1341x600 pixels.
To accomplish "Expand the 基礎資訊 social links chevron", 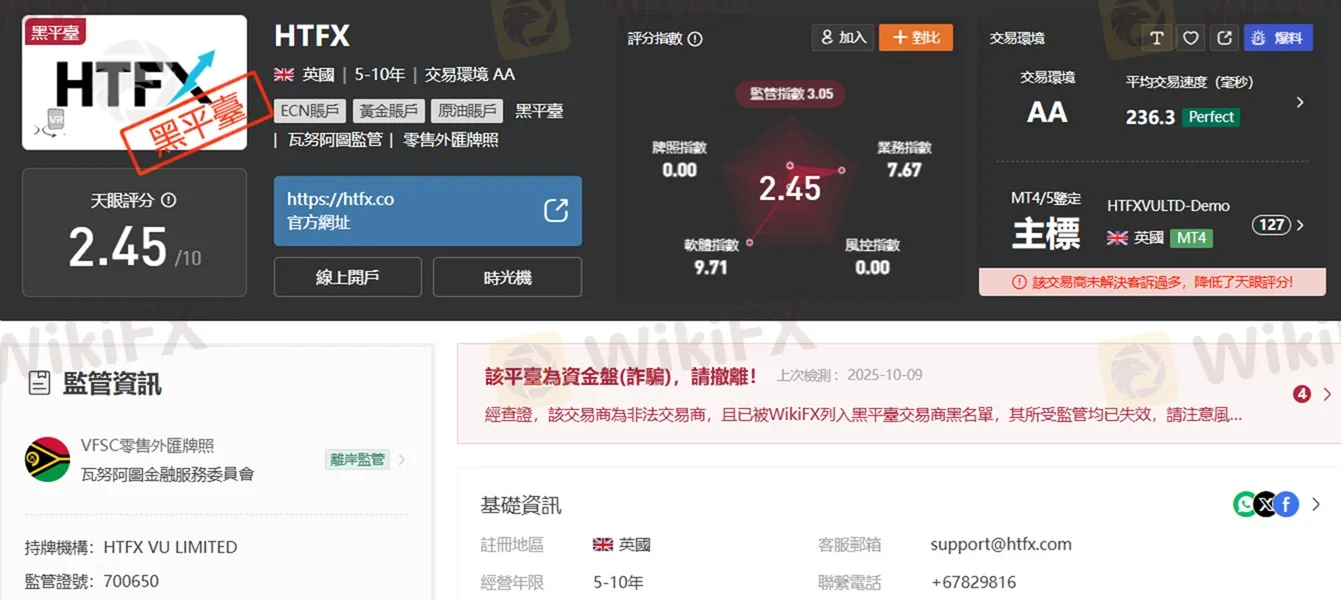I will pos(1316,504).
